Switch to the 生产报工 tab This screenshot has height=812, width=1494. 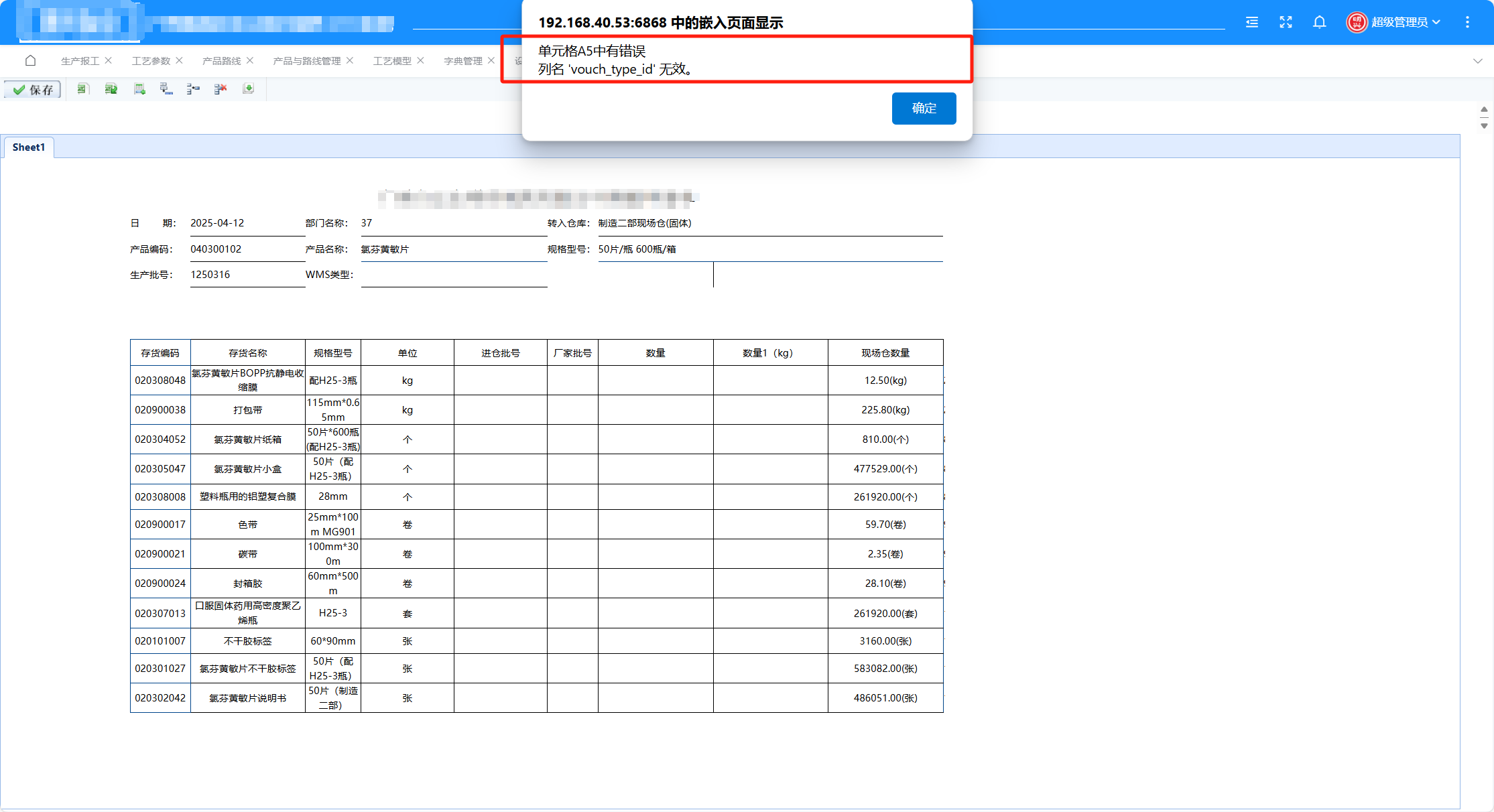point(80,61)
